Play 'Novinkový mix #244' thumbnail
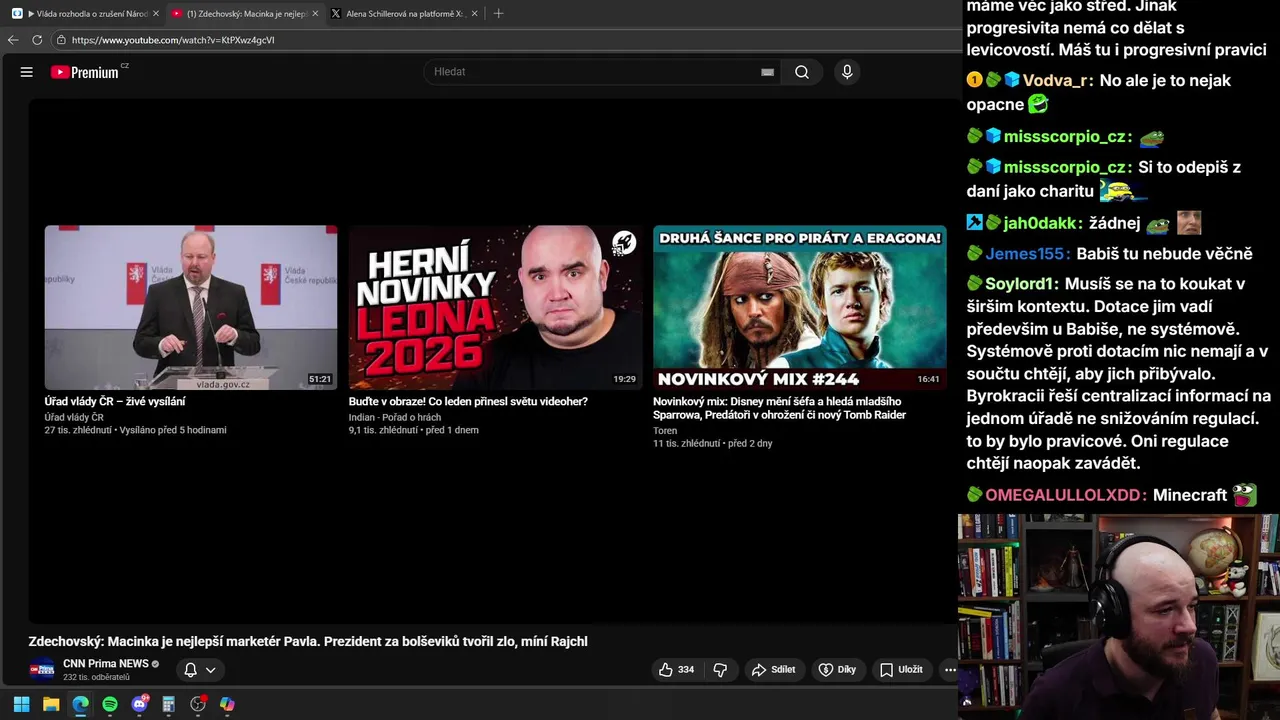Image resolution: width=1280 pixels, height=720 pixels. 799,307
